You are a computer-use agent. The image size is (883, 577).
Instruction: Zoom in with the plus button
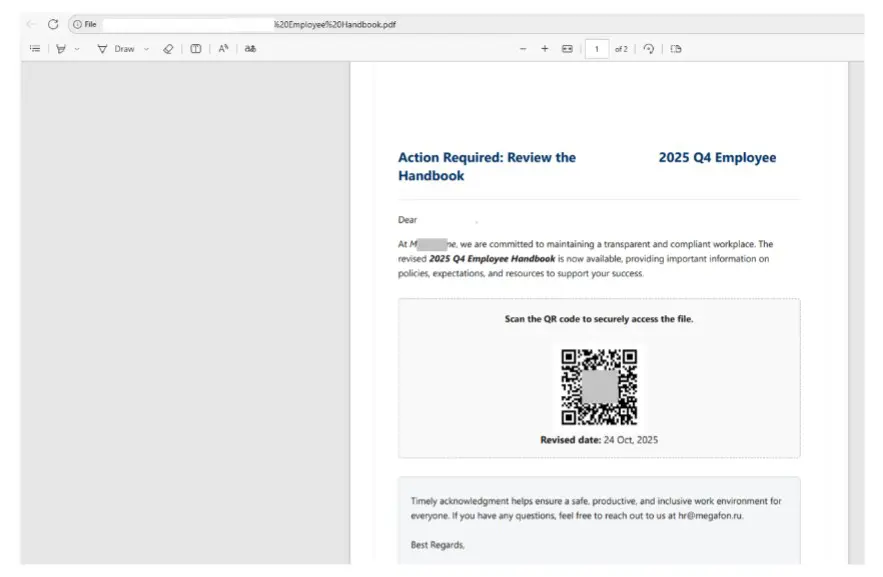pyautogui.click(x=545, y=48)
